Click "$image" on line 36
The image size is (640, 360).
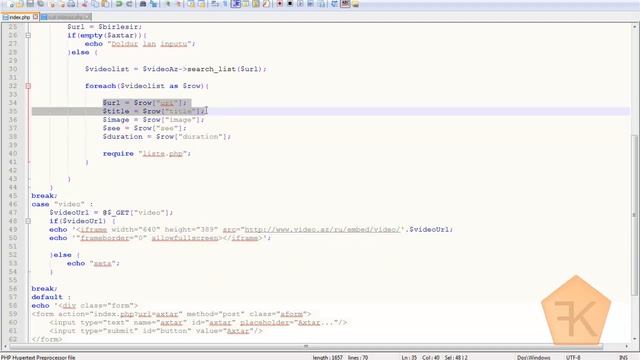116,120
